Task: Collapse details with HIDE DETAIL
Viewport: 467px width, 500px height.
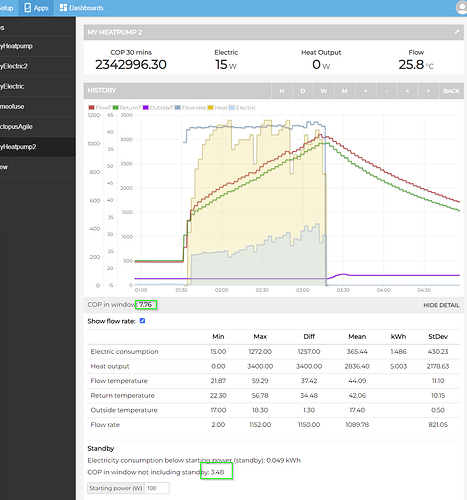Action: coord(441,305)
